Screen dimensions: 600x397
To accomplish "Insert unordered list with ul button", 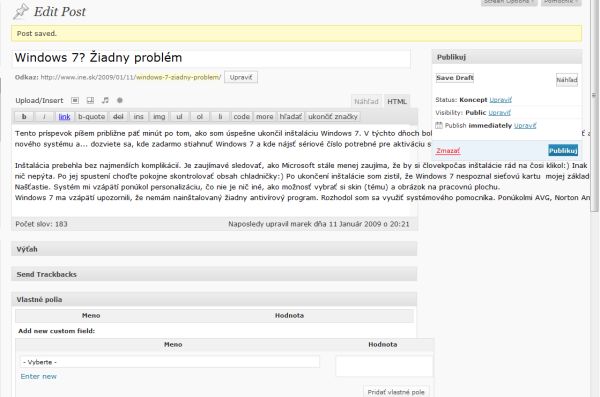I will point(179,116).
